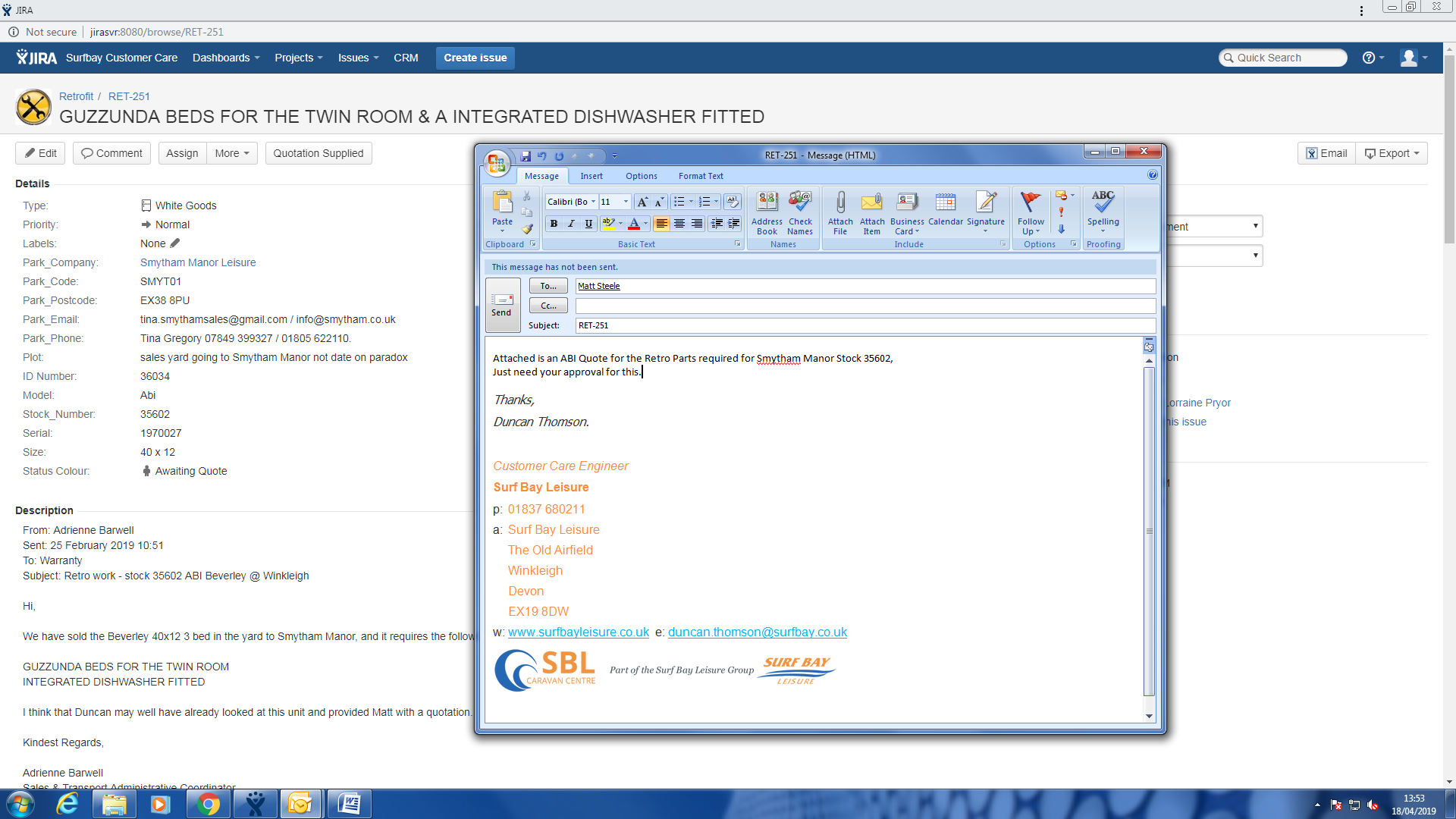
Task: Click the Send envelope button
Action: pyautogui.click(x=502, y=305)
